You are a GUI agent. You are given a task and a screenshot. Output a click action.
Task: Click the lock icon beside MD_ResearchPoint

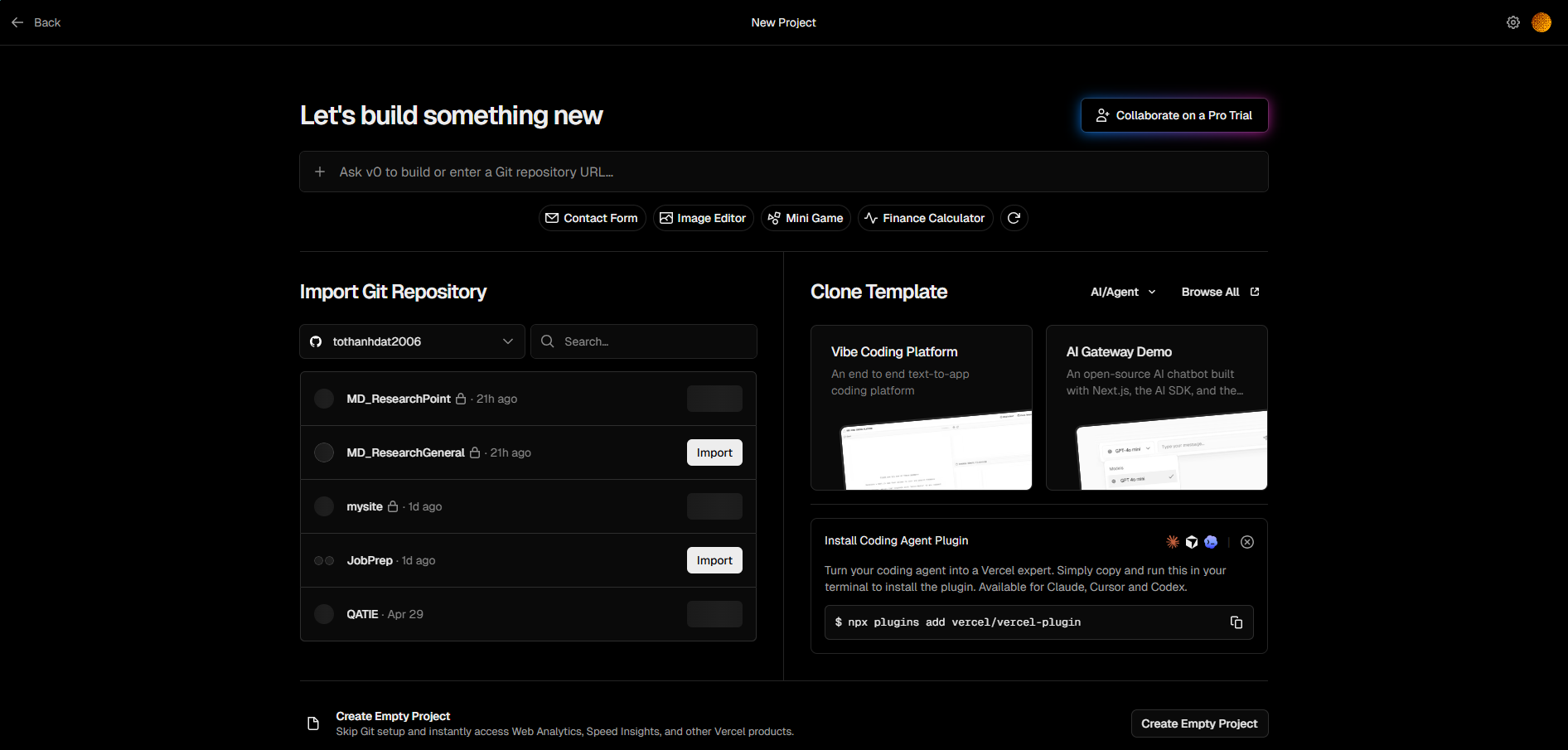(461, 399)
